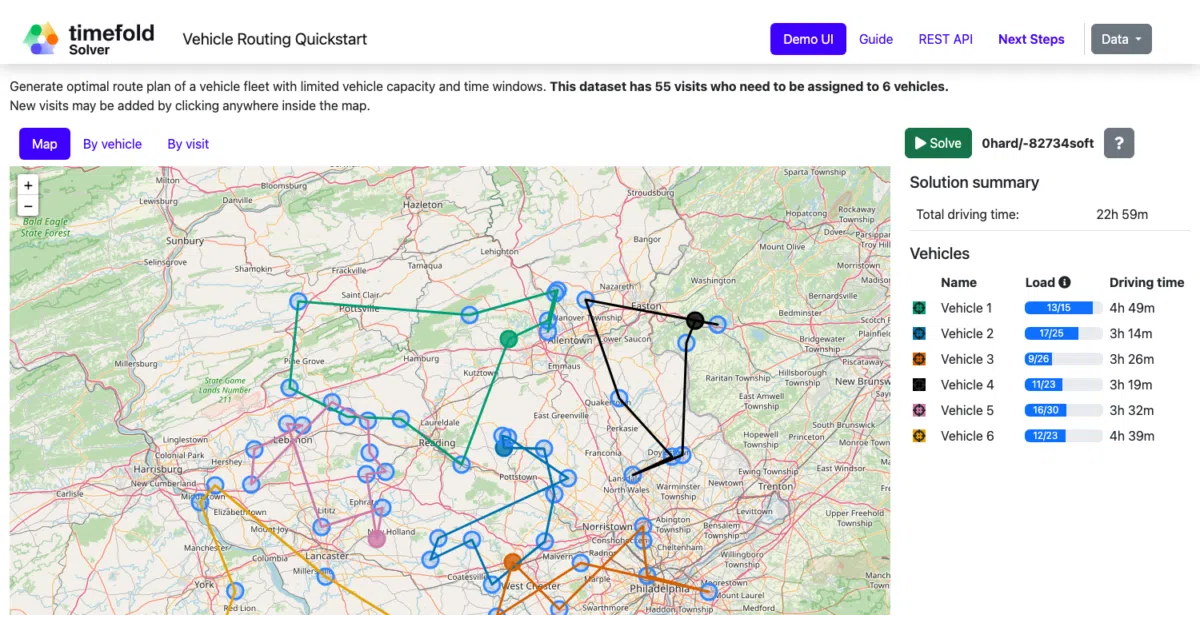The width and height of the screenshot is (1200, 630).
Task: Click the score text 0hard/-82734soft
Action: coord(1038,143)
